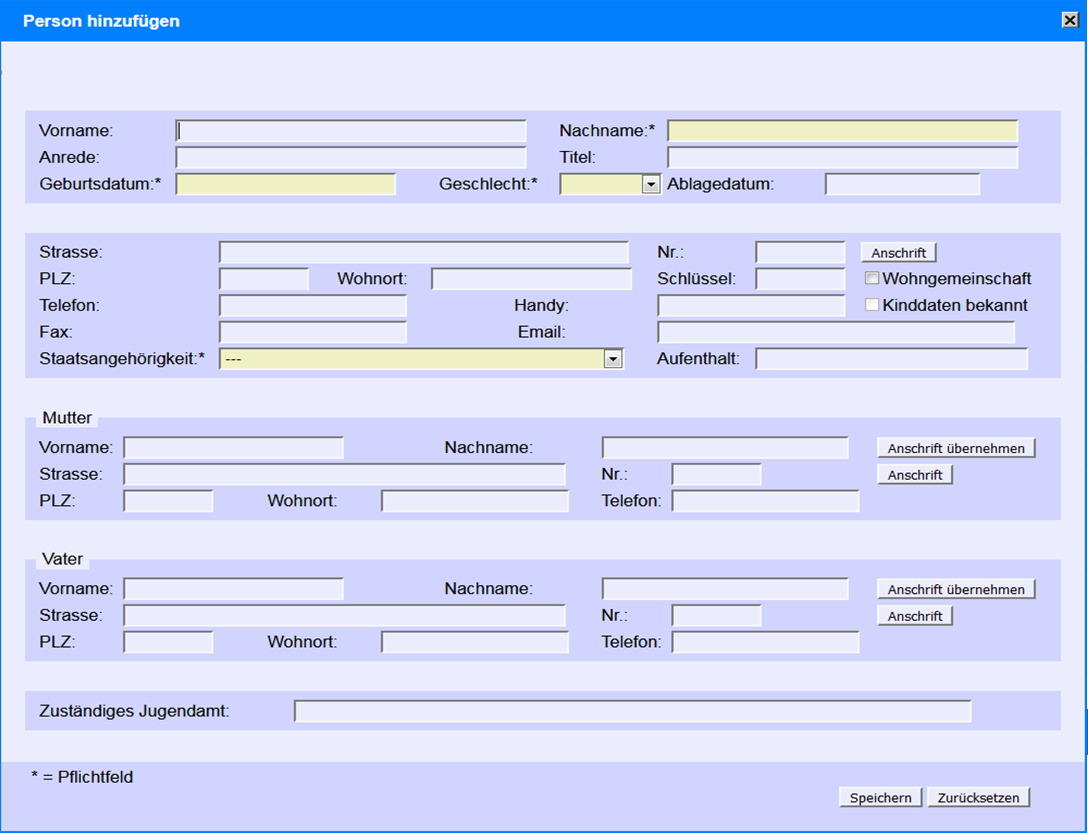The image size is (1088, 833).
Task: Focus the Handy number field
Action: coord(751,306)
